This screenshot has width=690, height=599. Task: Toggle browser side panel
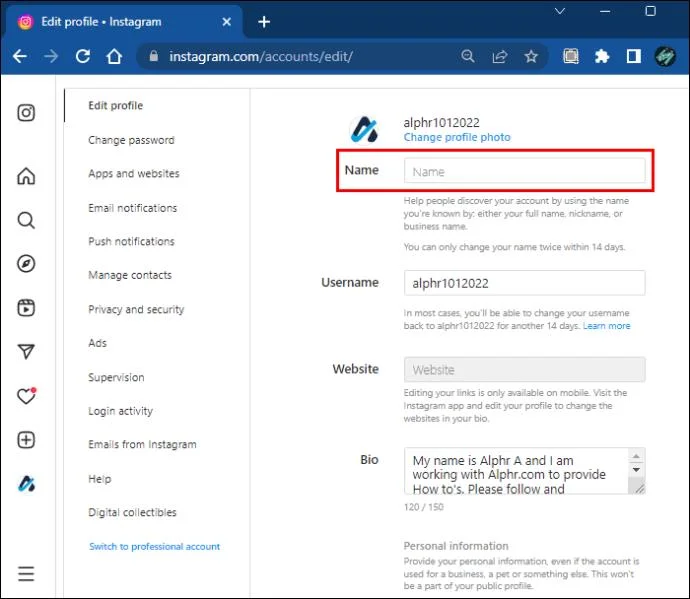[x=633, y=56]
